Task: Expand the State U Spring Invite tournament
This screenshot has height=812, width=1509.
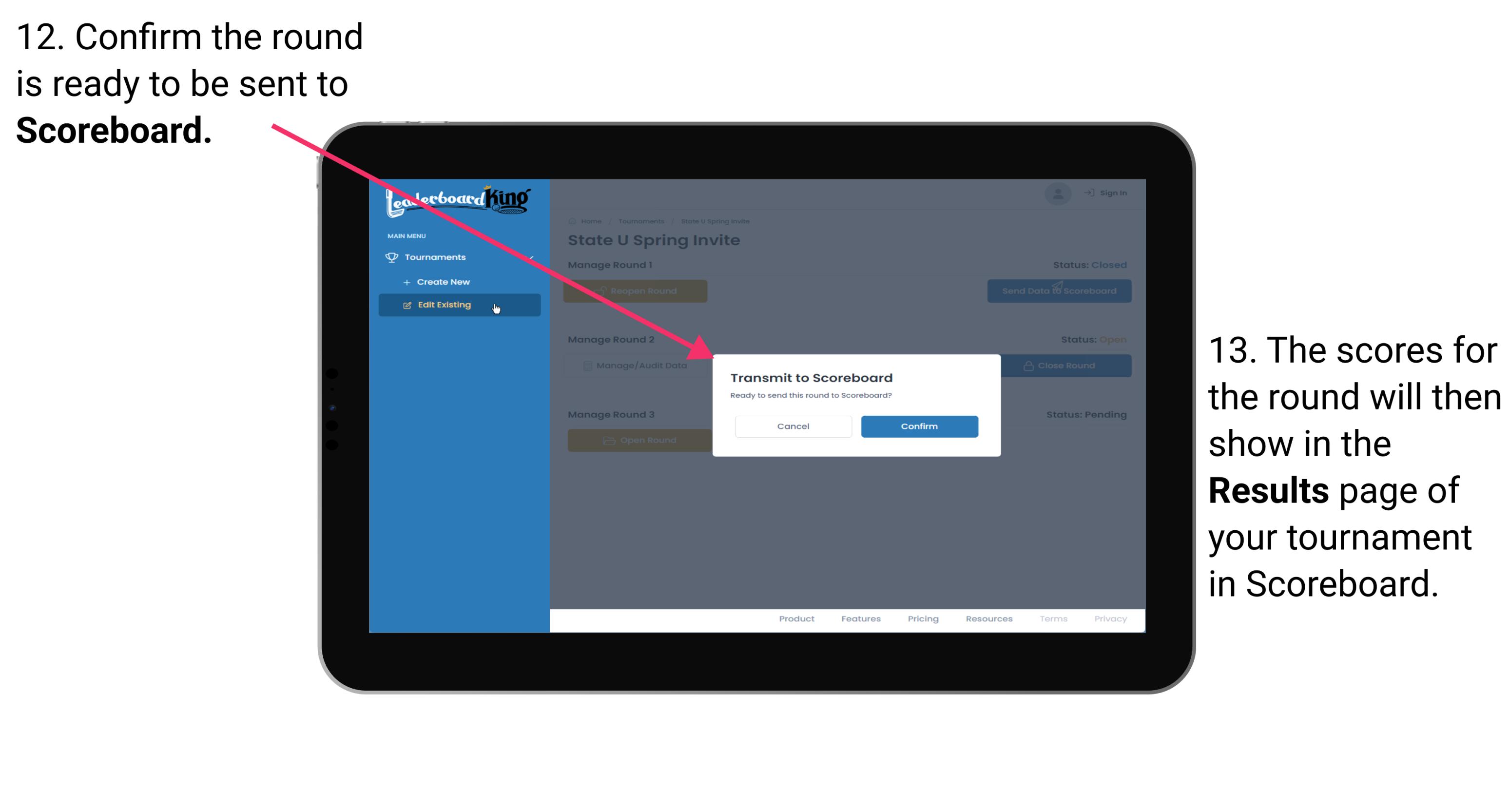Action: pyautogui.click(x=715, y=221)
